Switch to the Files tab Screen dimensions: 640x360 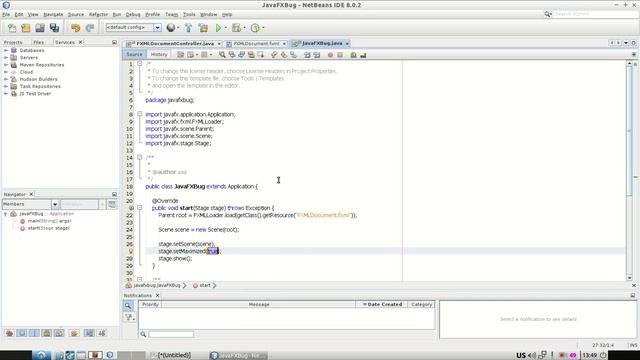[38, 42]
